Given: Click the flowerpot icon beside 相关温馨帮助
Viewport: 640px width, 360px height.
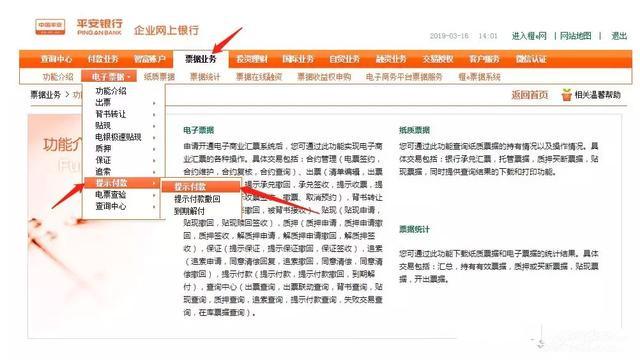Looking at the screenshot, I should tap(566, 95).
